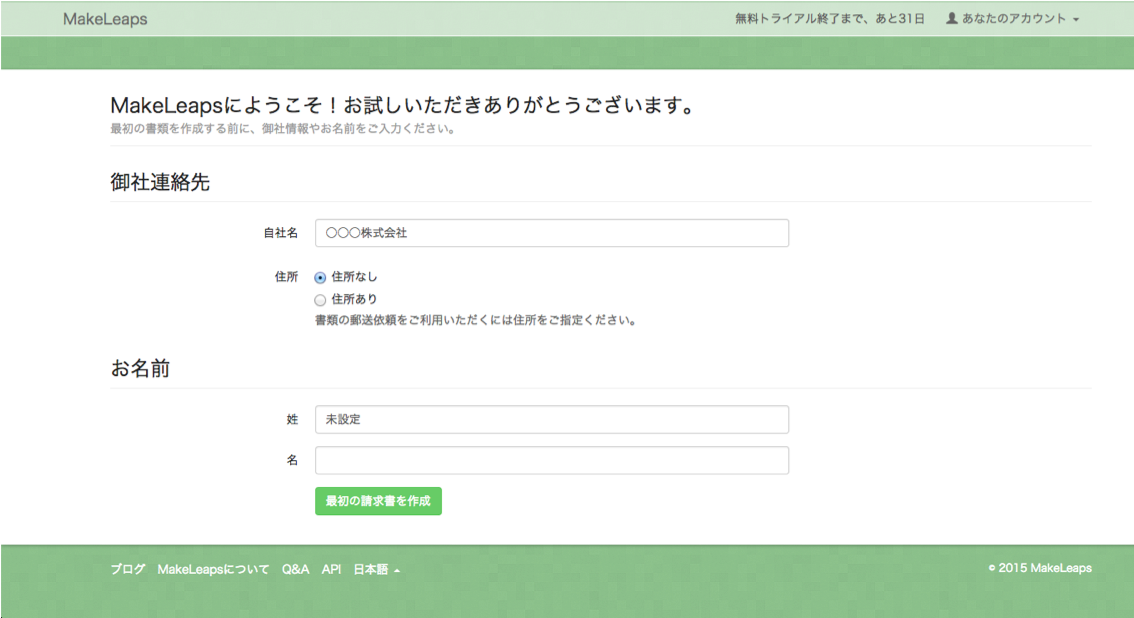Open the Q&A footer link
Image resolution: width=1134 pixels, height=618 pixels.
tap(295, 569)
